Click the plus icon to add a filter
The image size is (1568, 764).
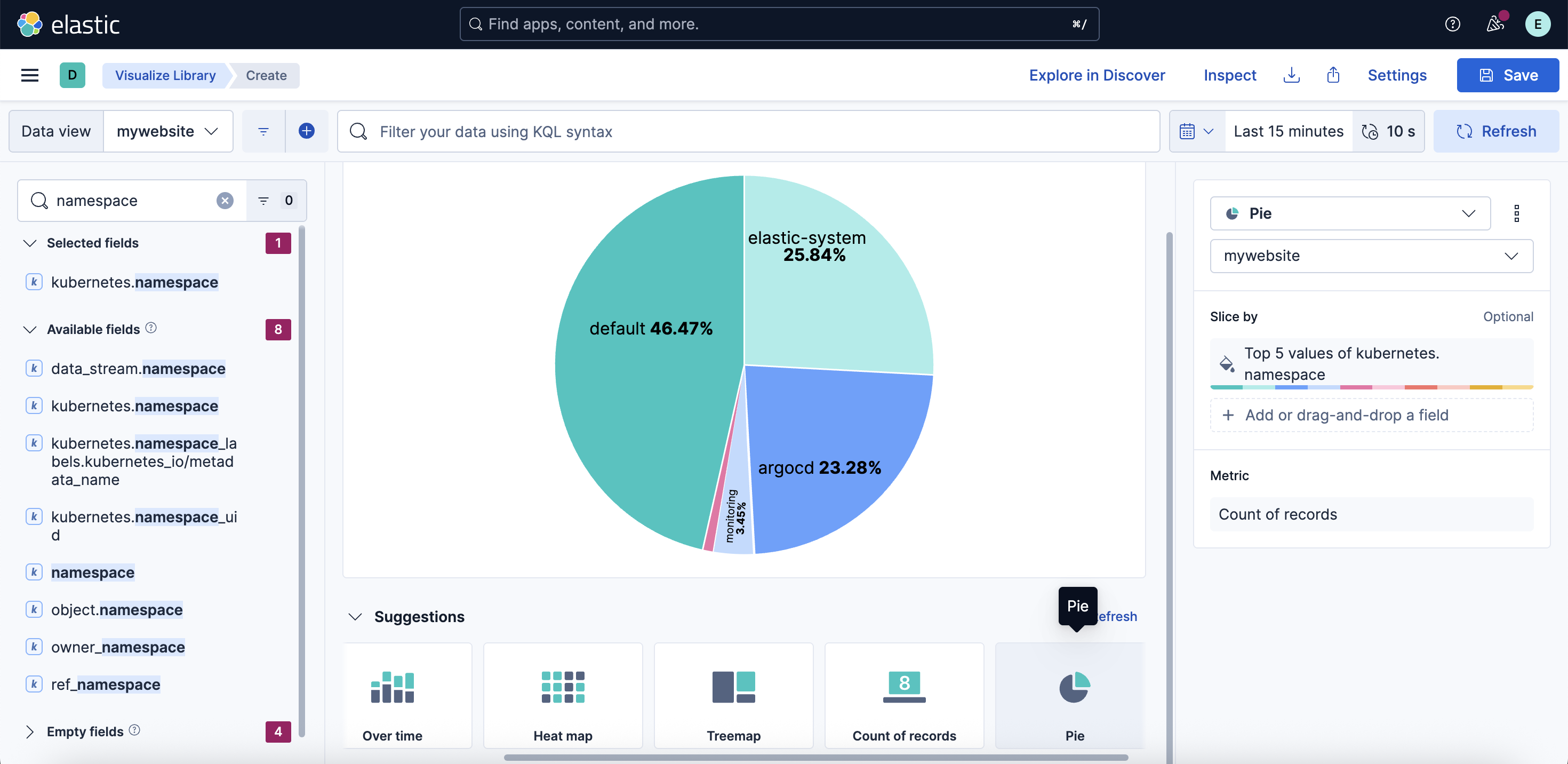pyautogui.click(x=307, y=131)
